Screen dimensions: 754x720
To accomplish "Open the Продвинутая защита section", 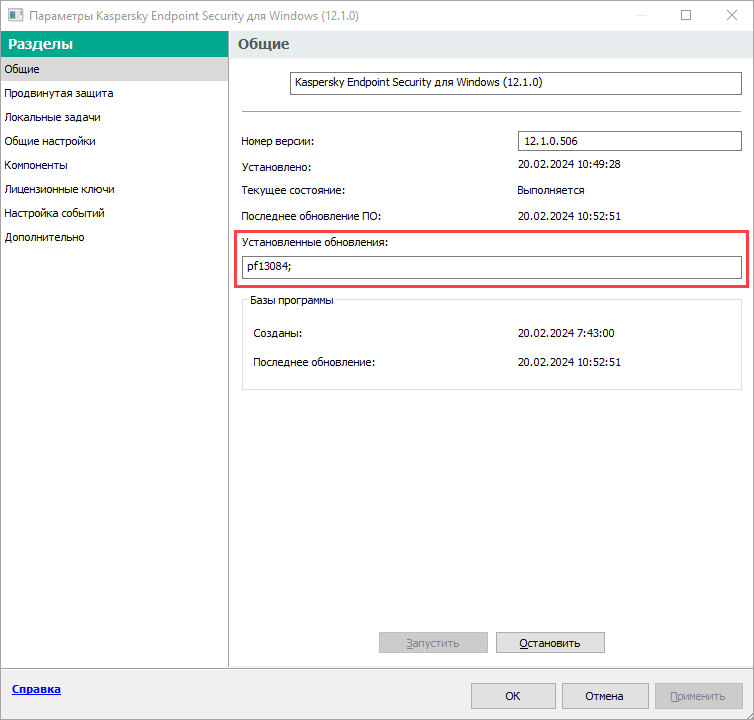I will point(114,93).
